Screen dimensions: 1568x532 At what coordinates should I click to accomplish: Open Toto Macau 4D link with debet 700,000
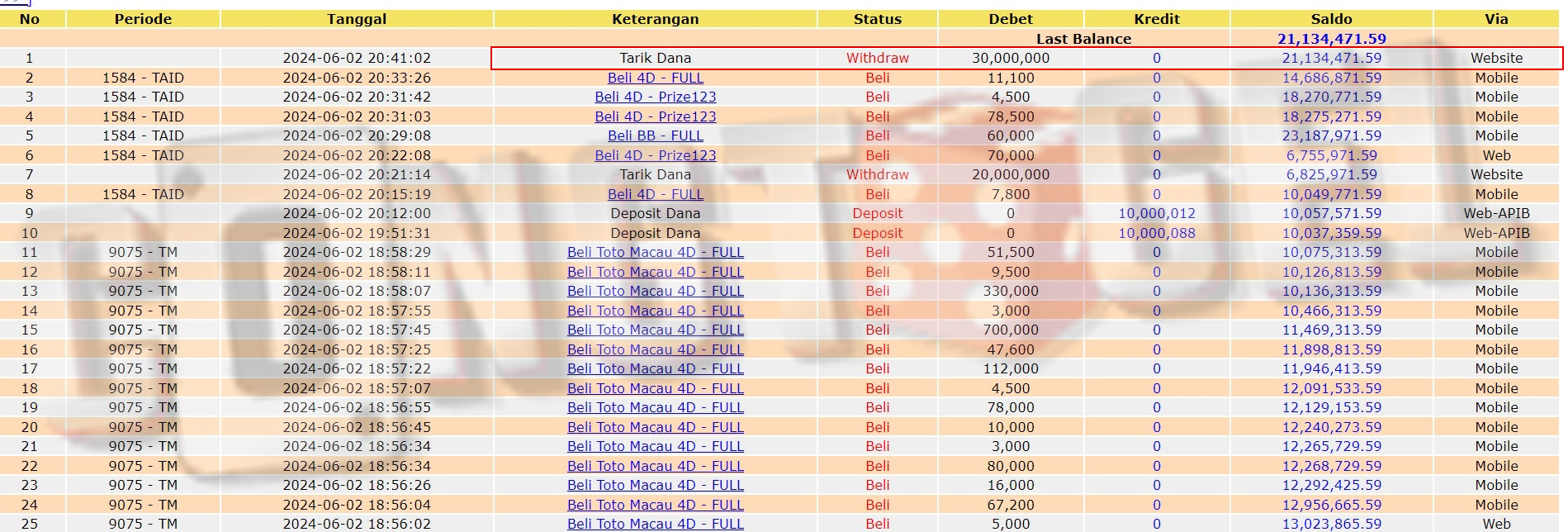pos(655,330)
